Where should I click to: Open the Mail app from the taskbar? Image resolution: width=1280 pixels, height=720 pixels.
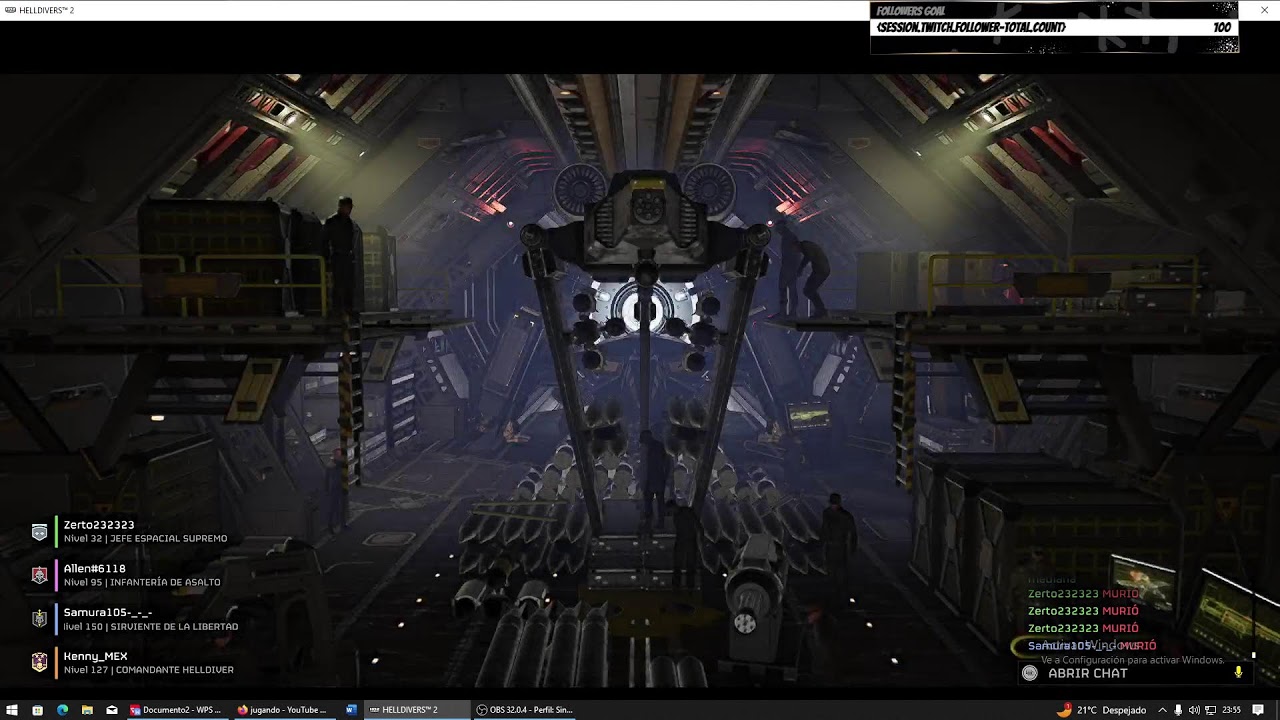tap(112, 710)
